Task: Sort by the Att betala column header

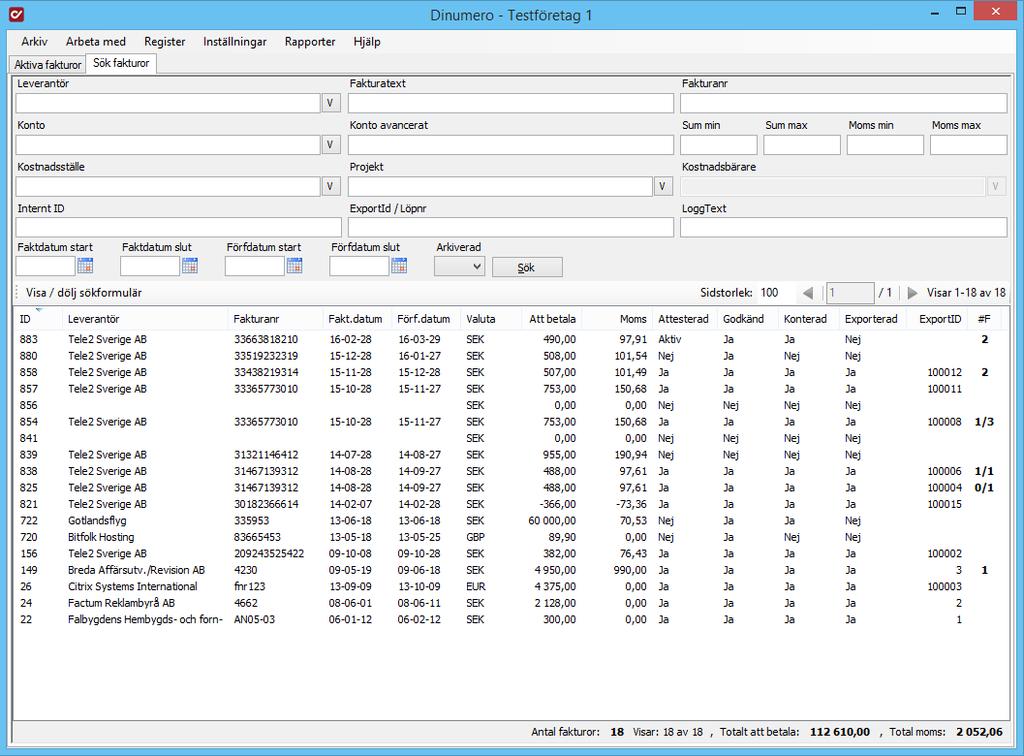Action: [x=551, y=319]
